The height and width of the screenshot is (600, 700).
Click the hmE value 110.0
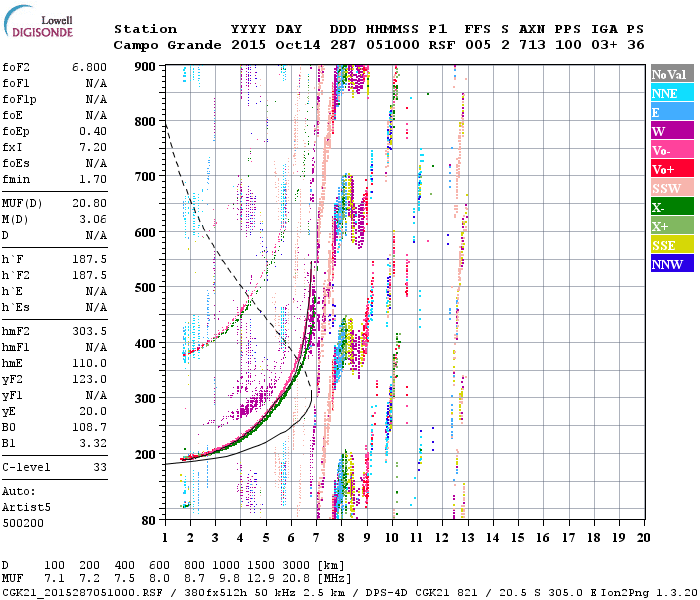tap(89, 363)
